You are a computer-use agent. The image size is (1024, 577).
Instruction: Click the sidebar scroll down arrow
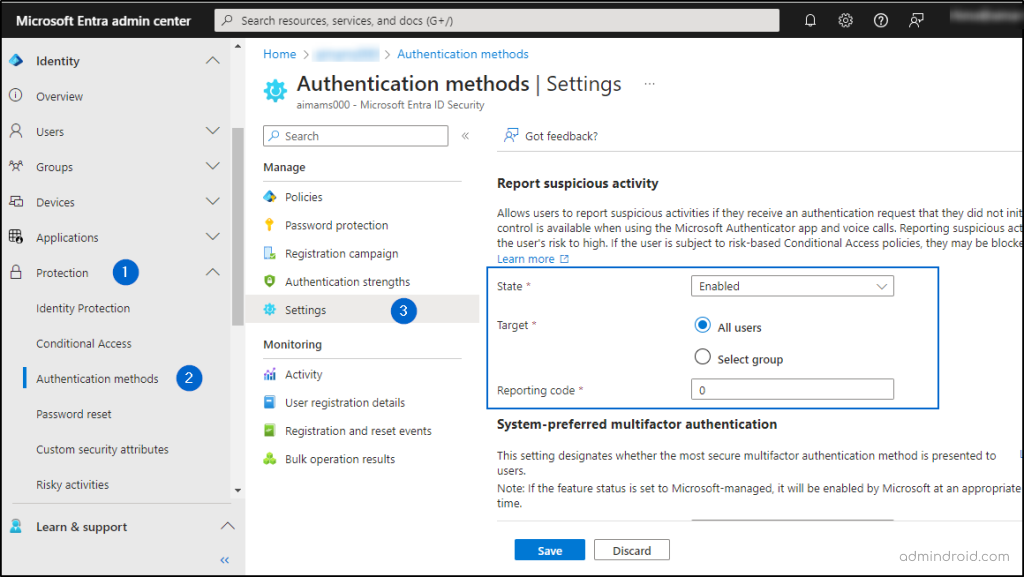click(238, 490)
